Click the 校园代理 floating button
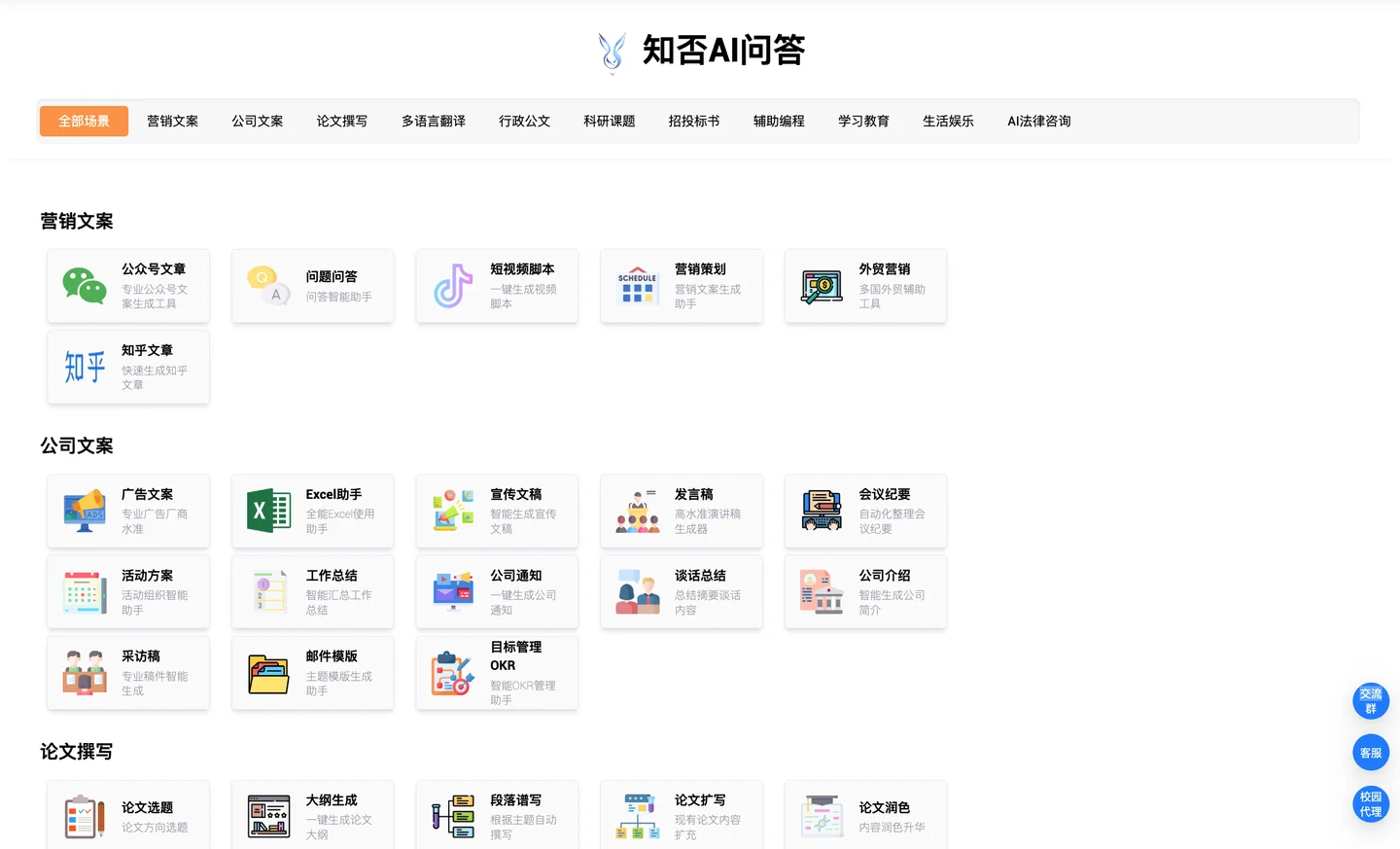This screenshot has width=1400, height=849. [1371, 804]
